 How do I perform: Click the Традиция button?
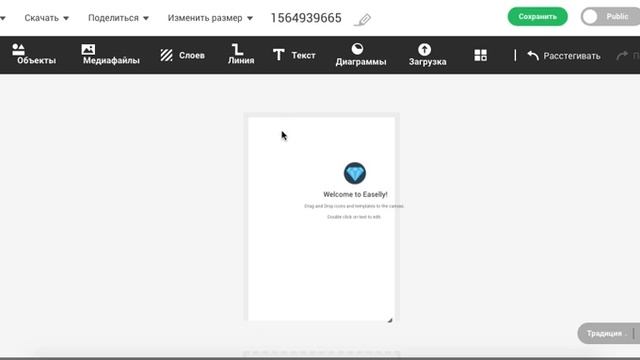609,333
